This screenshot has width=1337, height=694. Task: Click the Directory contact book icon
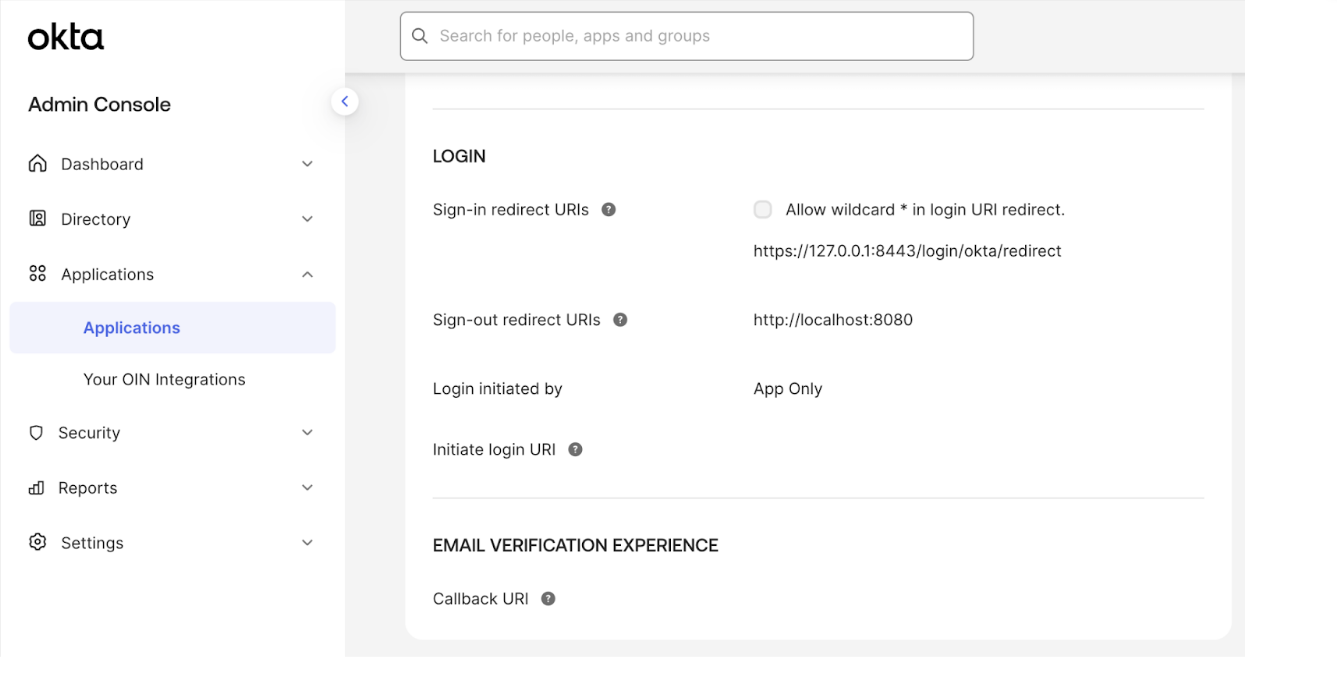38,219
